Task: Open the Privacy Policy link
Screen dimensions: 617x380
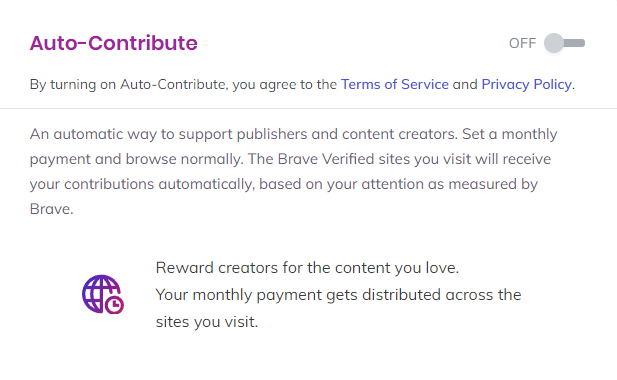Action: click(x=526, y=84)
